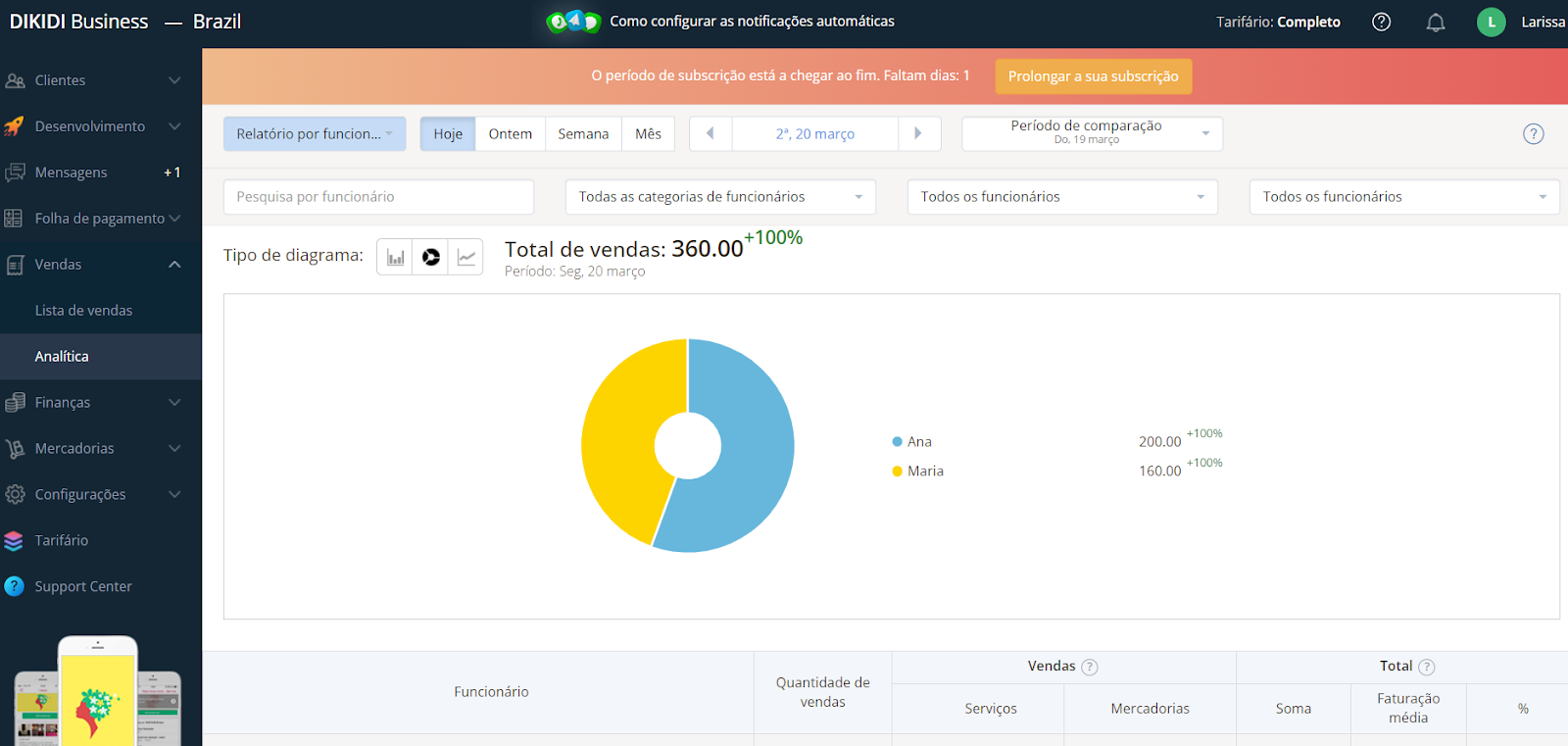Open Larissa's profile avatar

(x=1491, y=22)
